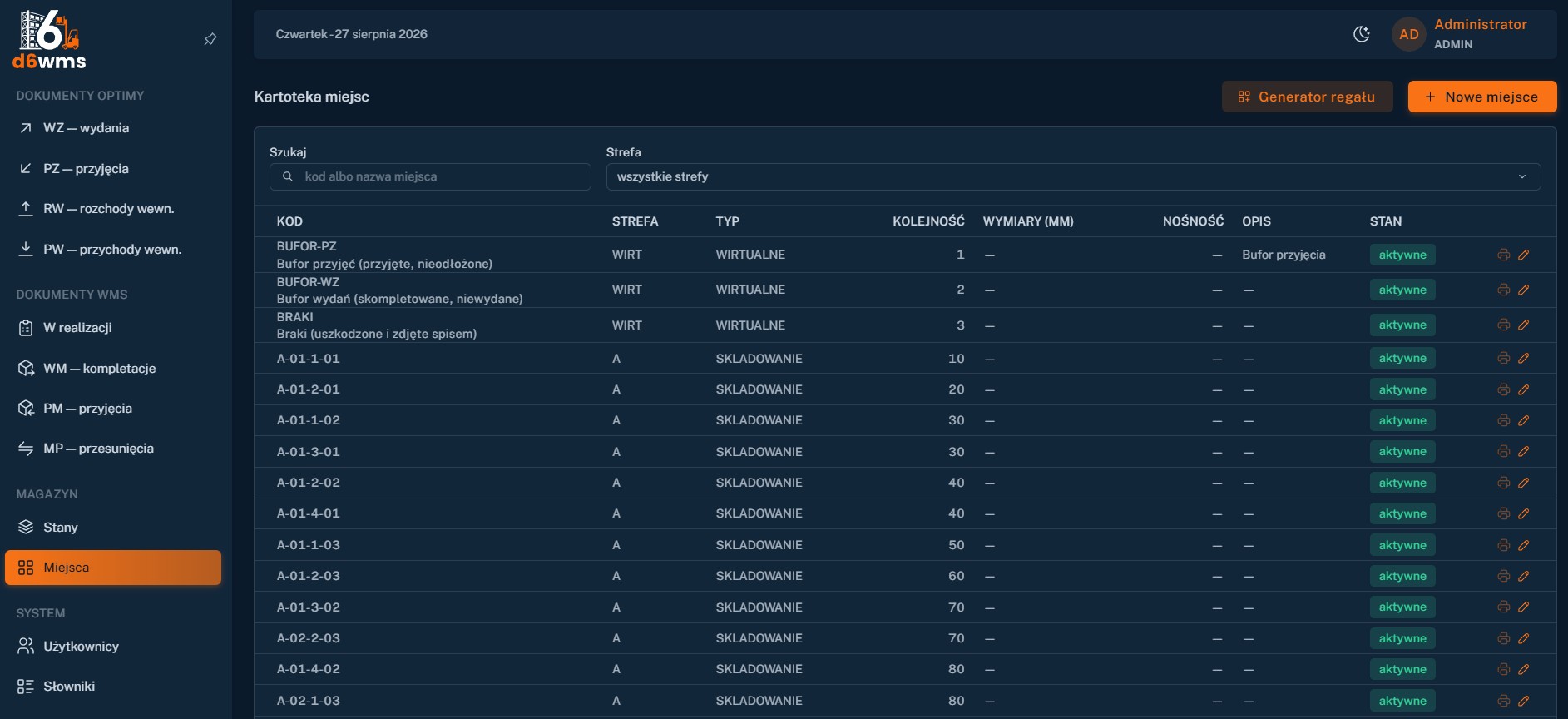
Task: Click the Generator regału button
Action: pos(1307,97)
